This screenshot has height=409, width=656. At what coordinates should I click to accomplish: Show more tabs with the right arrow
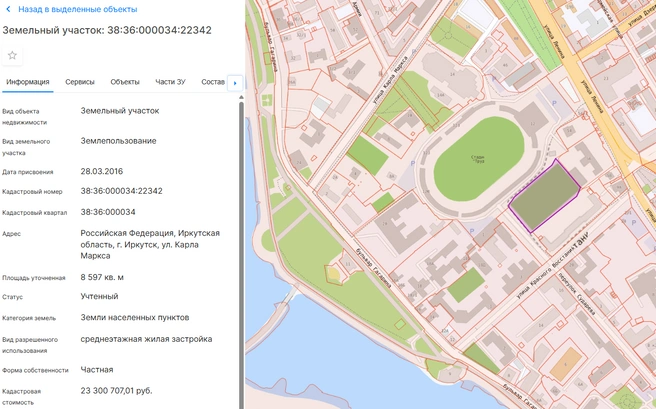pyautogui.click(x=235, y=83)
